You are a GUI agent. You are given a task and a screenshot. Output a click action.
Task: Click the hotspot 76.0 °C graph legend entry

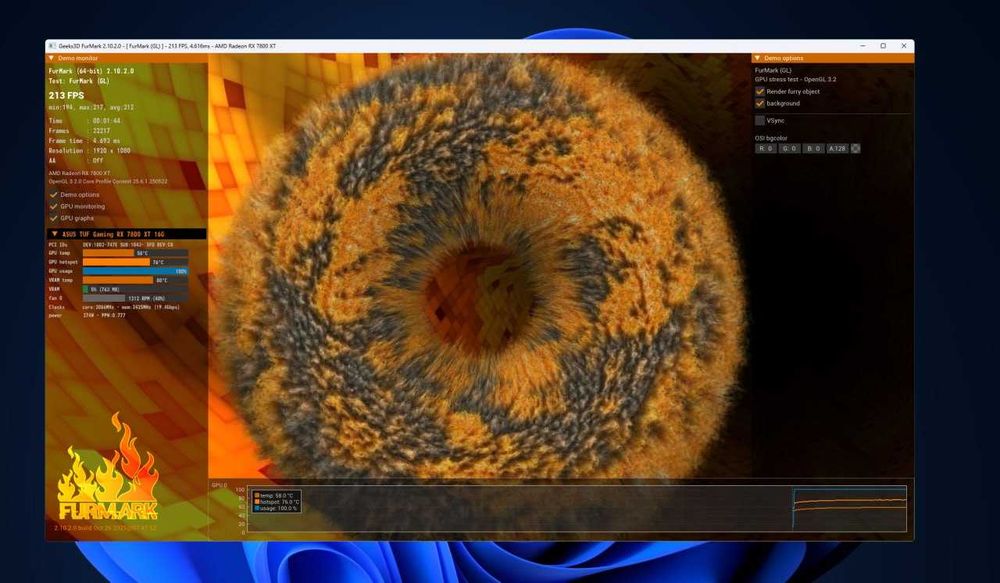276,502
